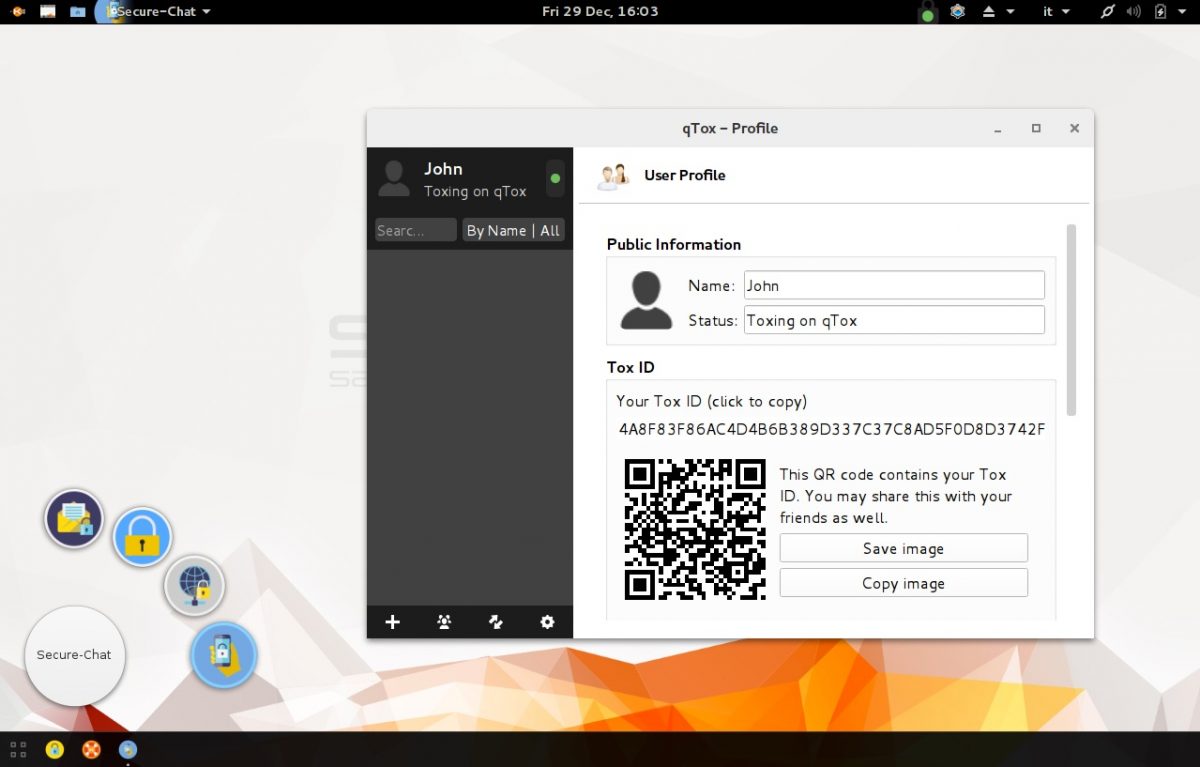This screenshot has width=1200, height=767.
Task: Click the Name field containing John
Action: click(894, 285)
